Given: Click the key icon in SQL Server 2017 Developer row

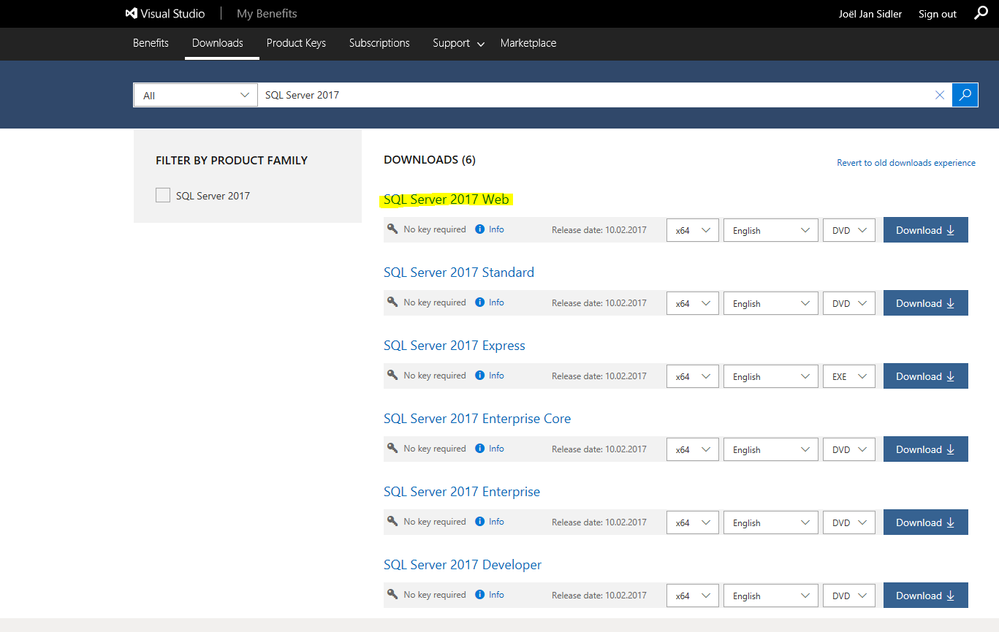Looking at the screenshot, I should coord(392,594).
